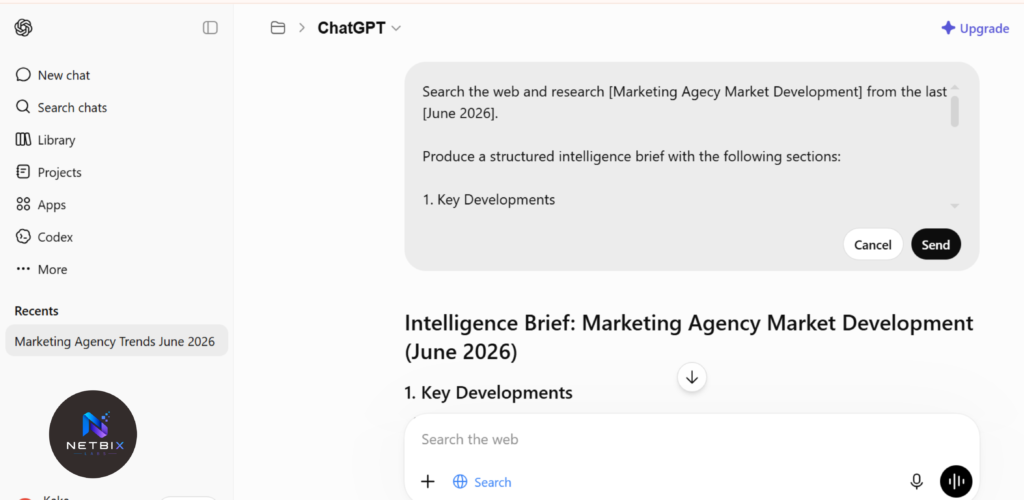
Task: Cancel the message edit
Action: click(x=872, y=245)
